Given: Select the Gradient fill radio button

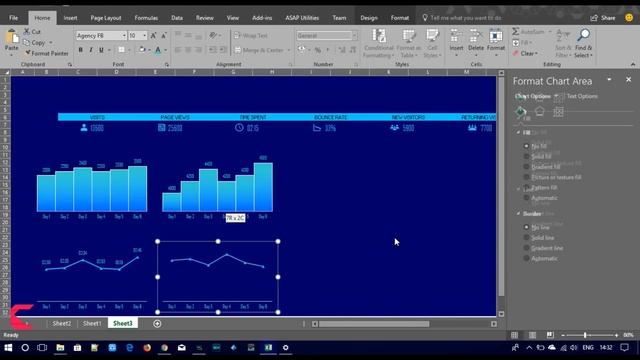Looking at the screenshot, I should click(x=526, y=167).
